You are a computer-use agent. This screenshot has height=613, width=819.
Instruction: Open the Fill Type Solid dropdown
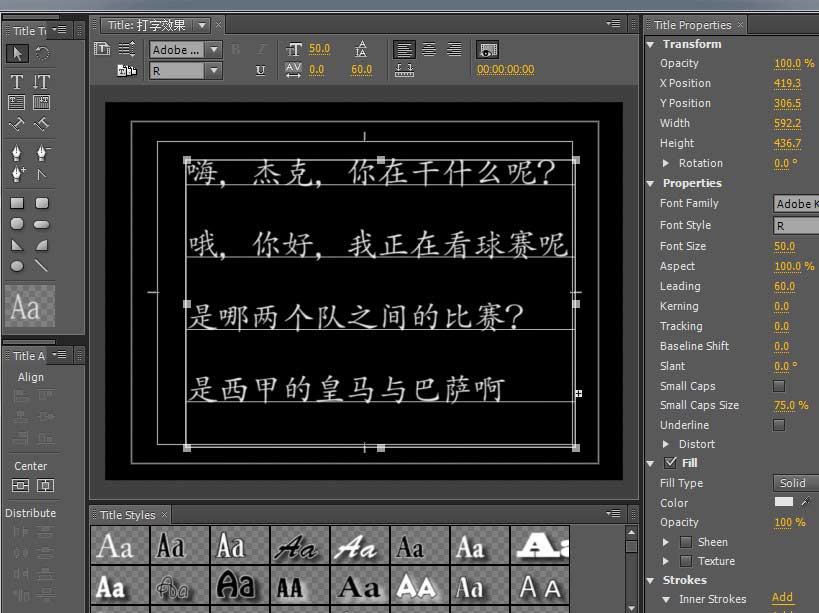coord(795,483)
